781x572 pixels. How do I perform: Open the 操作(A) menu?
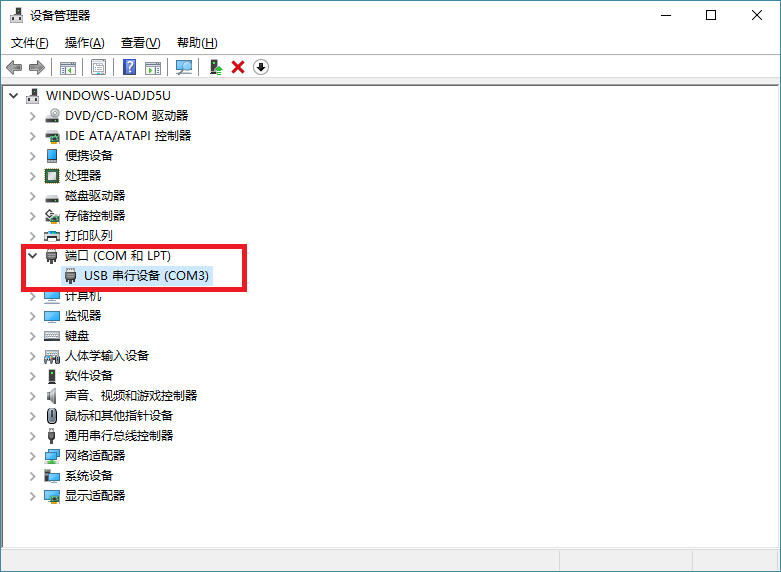(x=84, y=43)
